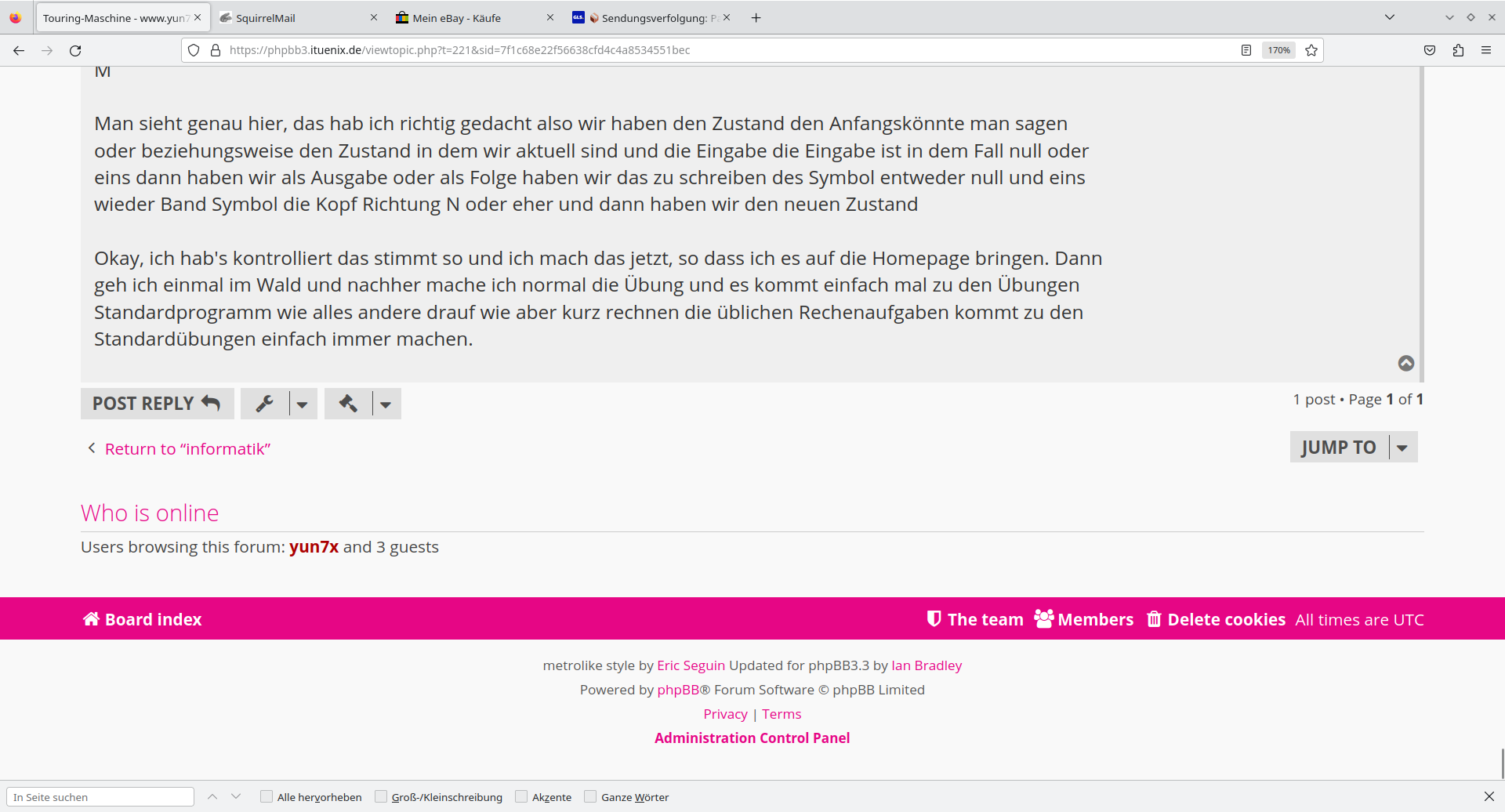
Task: Open the Administration Control Panel link
Action: coord(752,738)
